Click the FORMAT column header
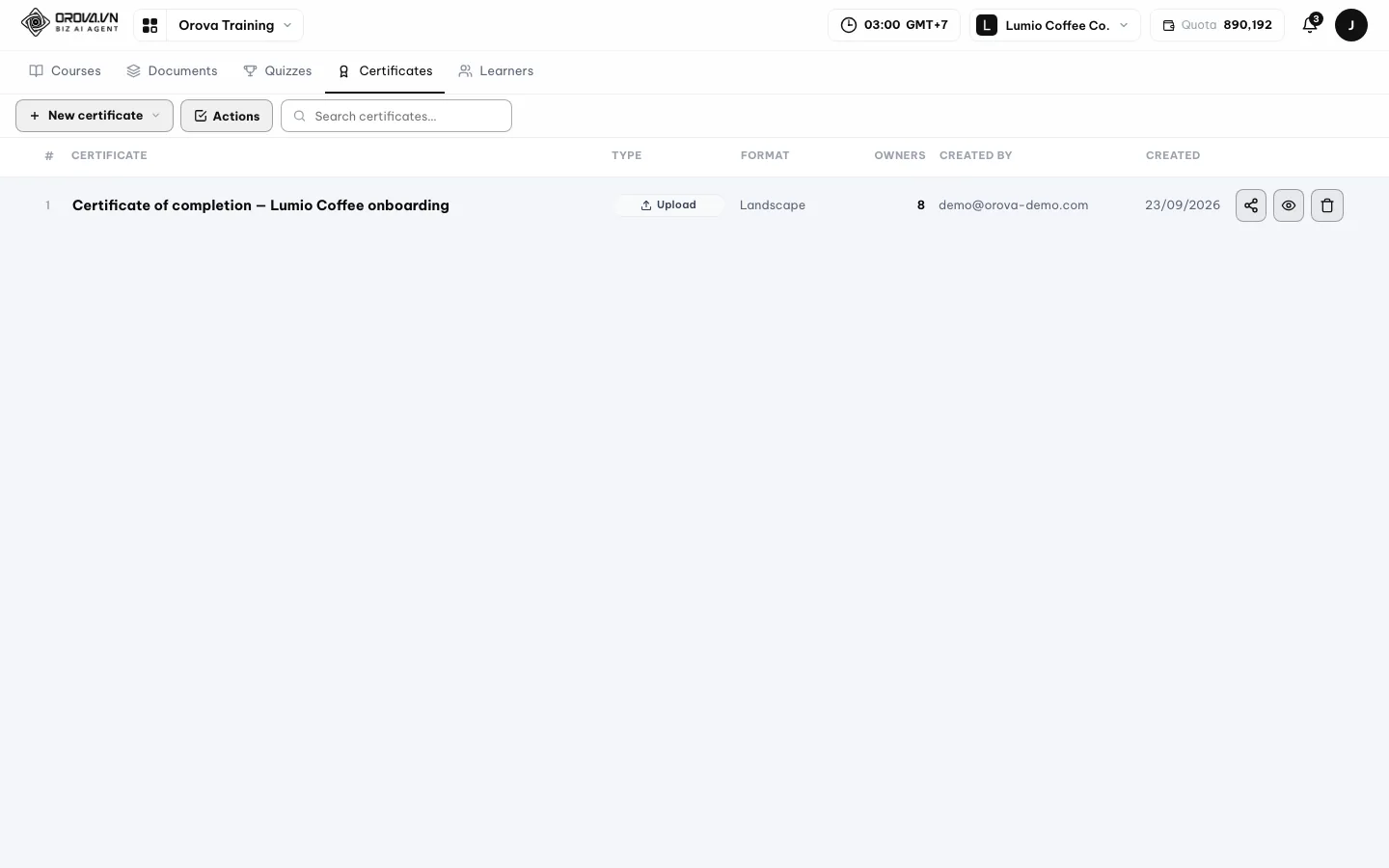 pyautogui.click(x=765, y=155)
